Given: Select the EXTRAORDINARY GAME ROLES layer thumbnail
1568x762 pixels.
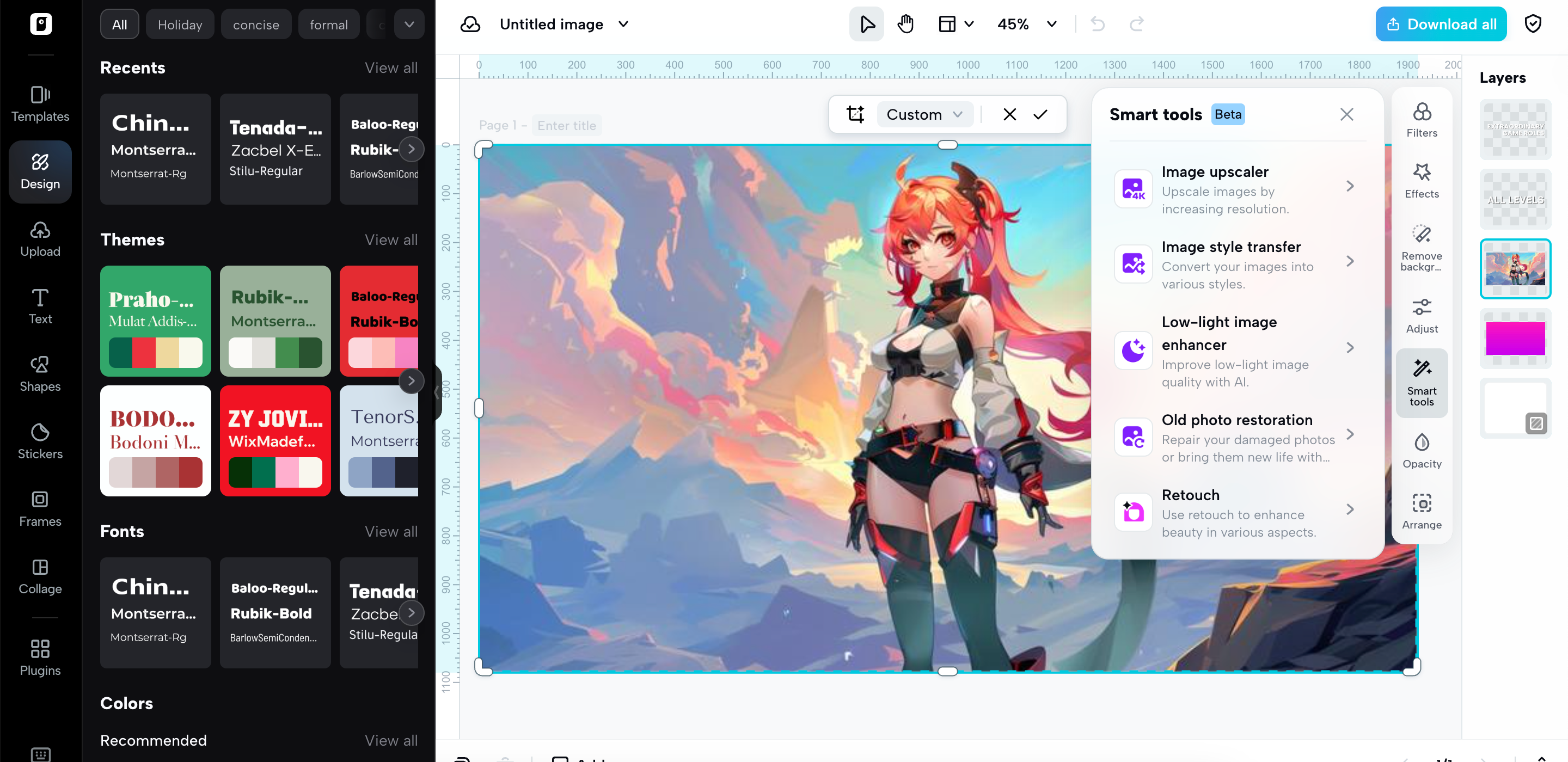Looking at the screenshot, I should point(1515,130).
